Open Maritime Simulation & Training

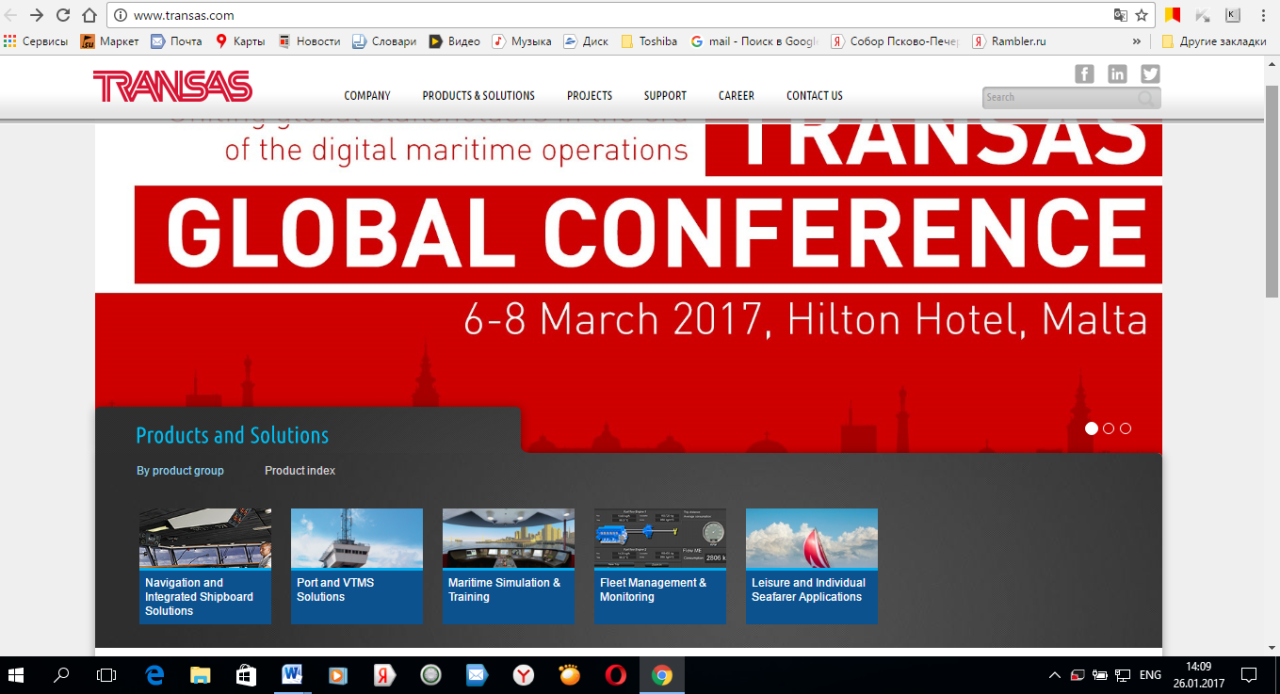click(x=508, y=566)
